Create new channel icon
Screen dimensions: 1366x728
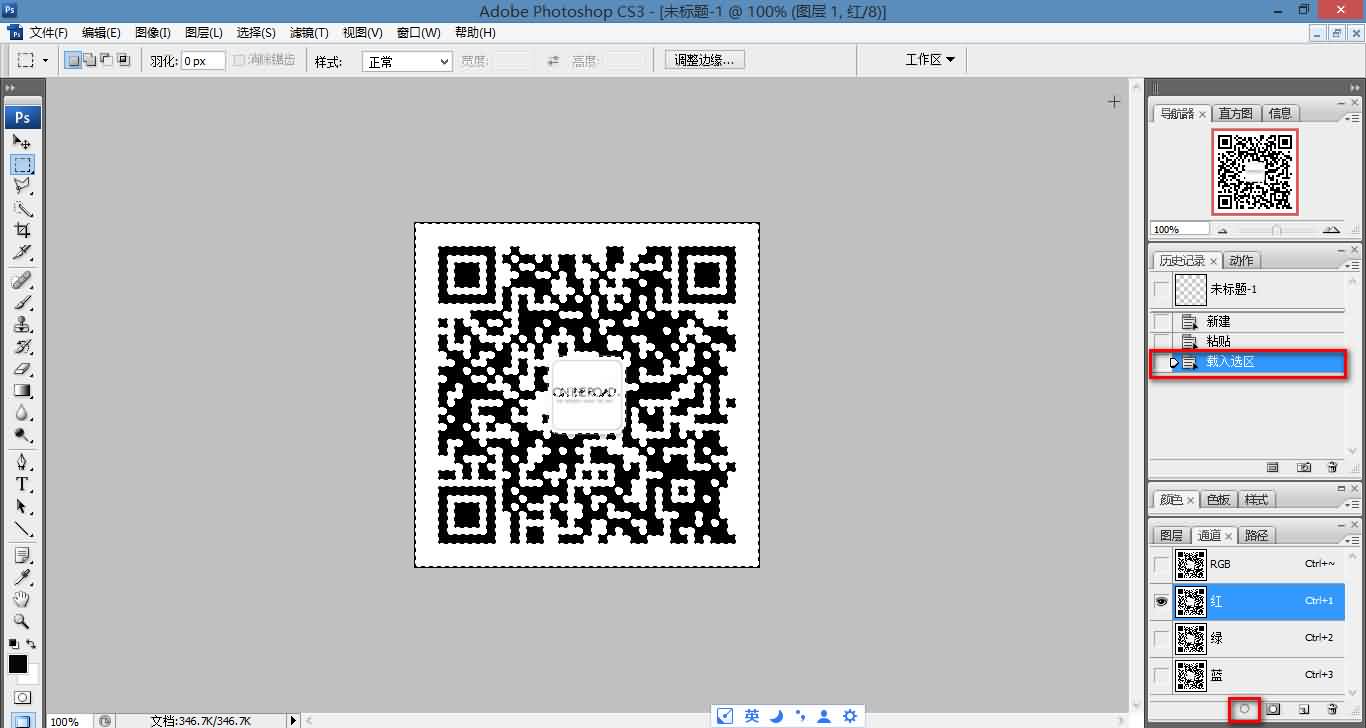point(1303,709)
